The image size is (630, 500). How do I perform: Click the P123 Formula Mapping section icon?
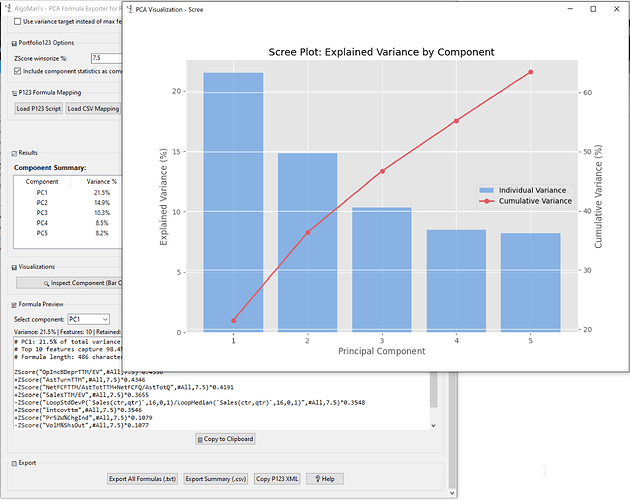point(13,92)
